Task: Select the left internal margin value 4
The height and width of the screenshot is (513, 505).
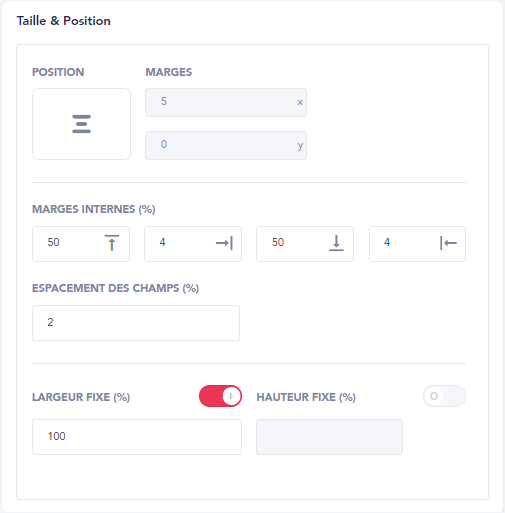Action: [x=387, y=242]
